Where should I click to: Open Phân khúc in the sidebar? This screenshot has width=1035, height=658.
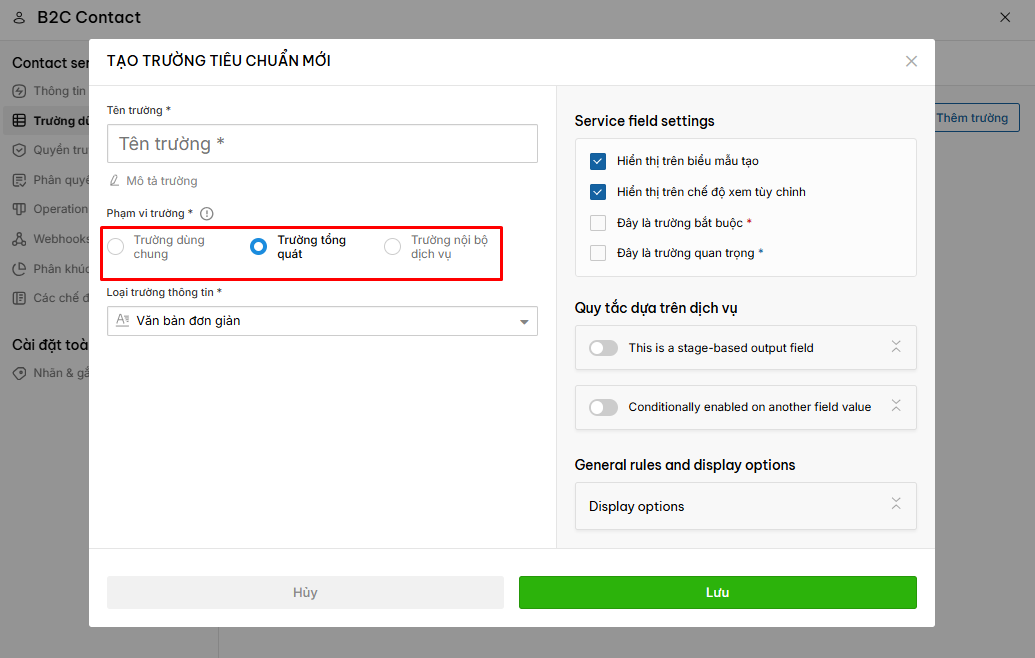(61, 269)
